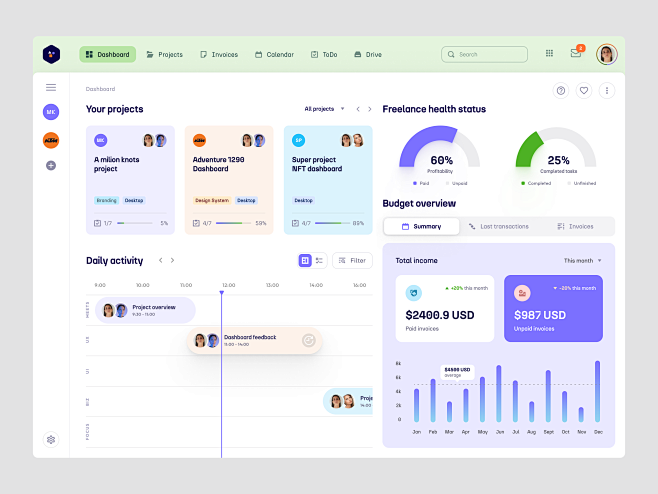Open Dashboard feedback event
Image resolution: width=658 pixels, height=494 pixels.
pos(254,340)
